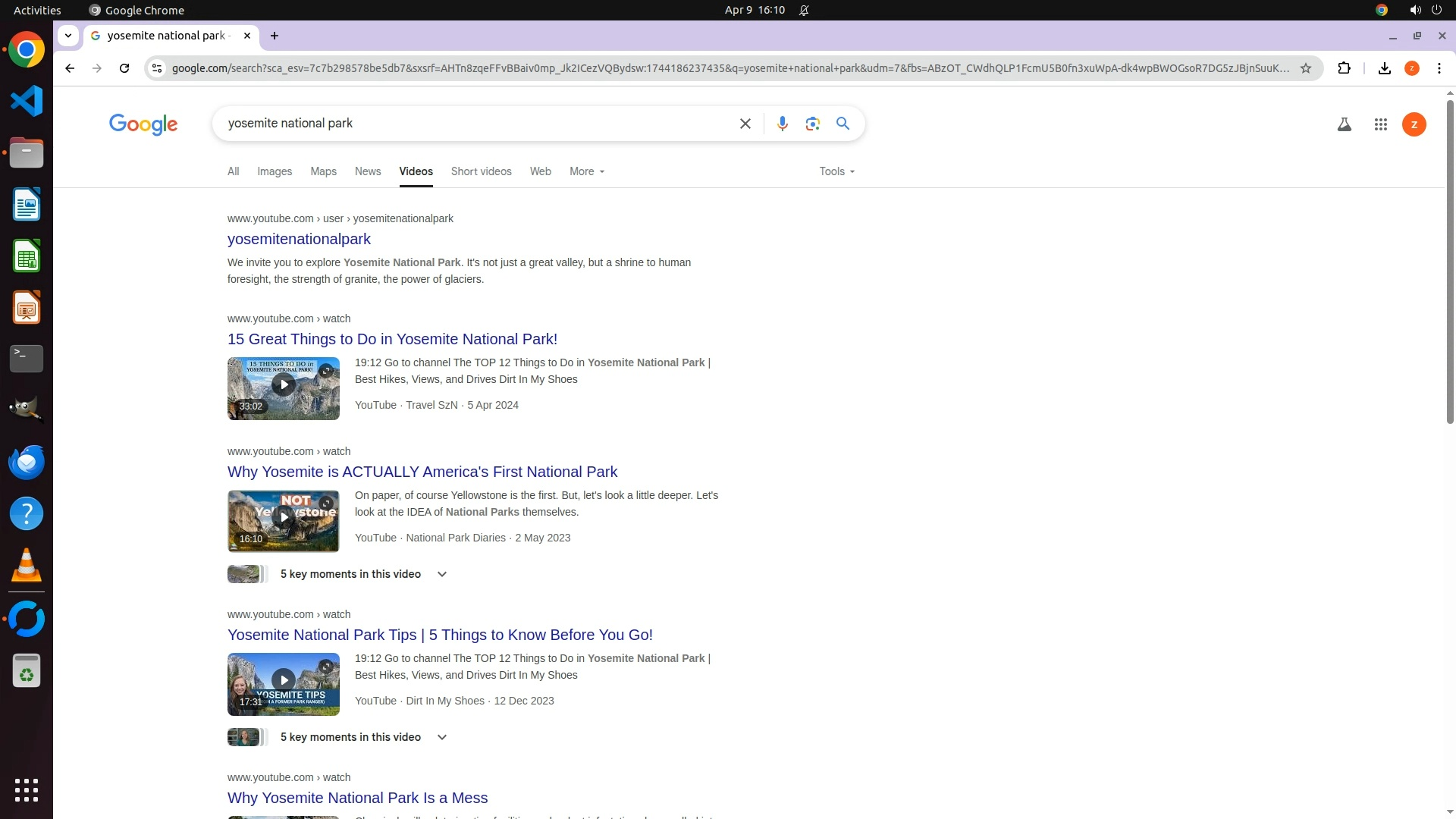
Task: Expand key moments for First National Park video
Action: (x=441, y=574)
